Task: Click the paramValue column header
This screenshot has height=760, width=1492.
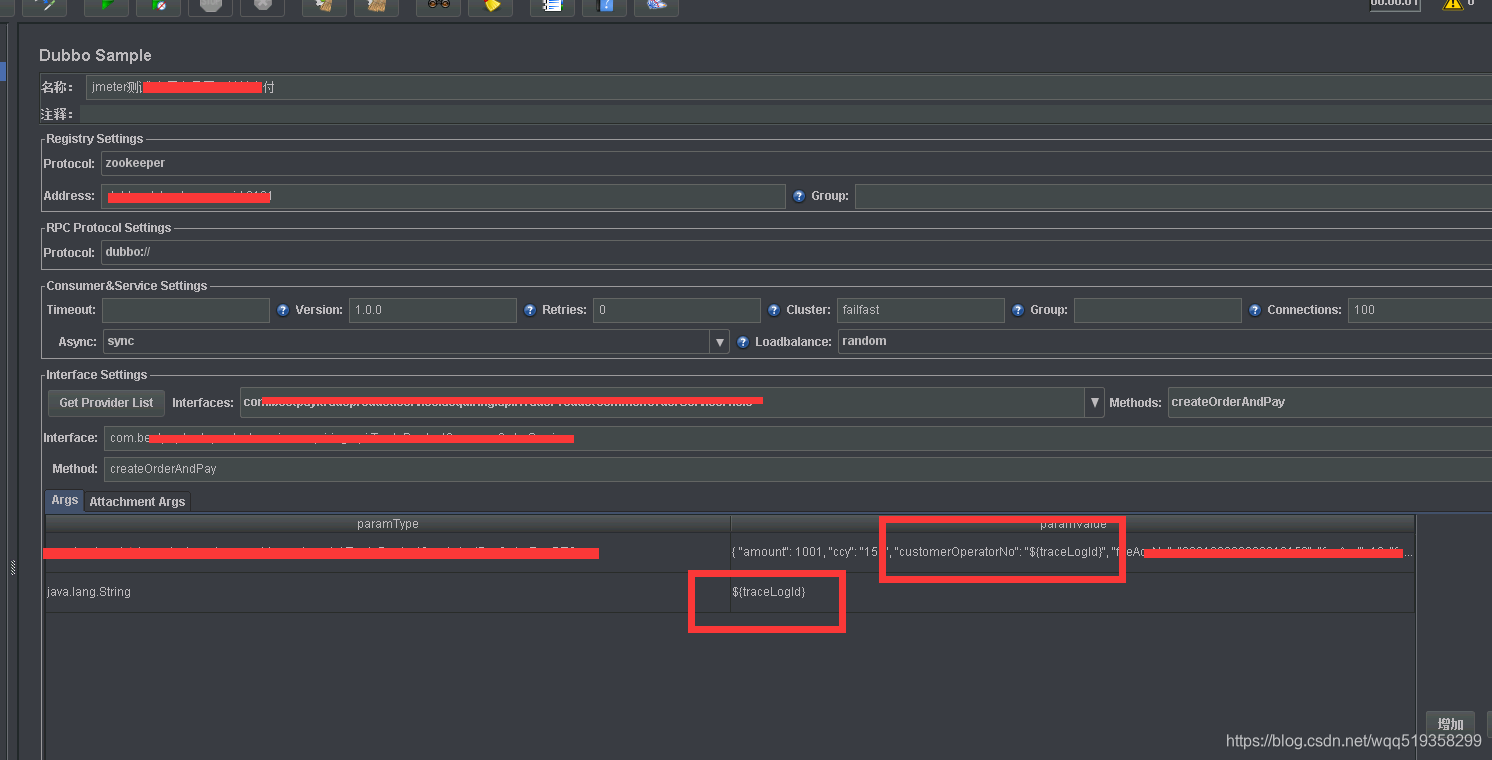Action: coord(1072,524)
